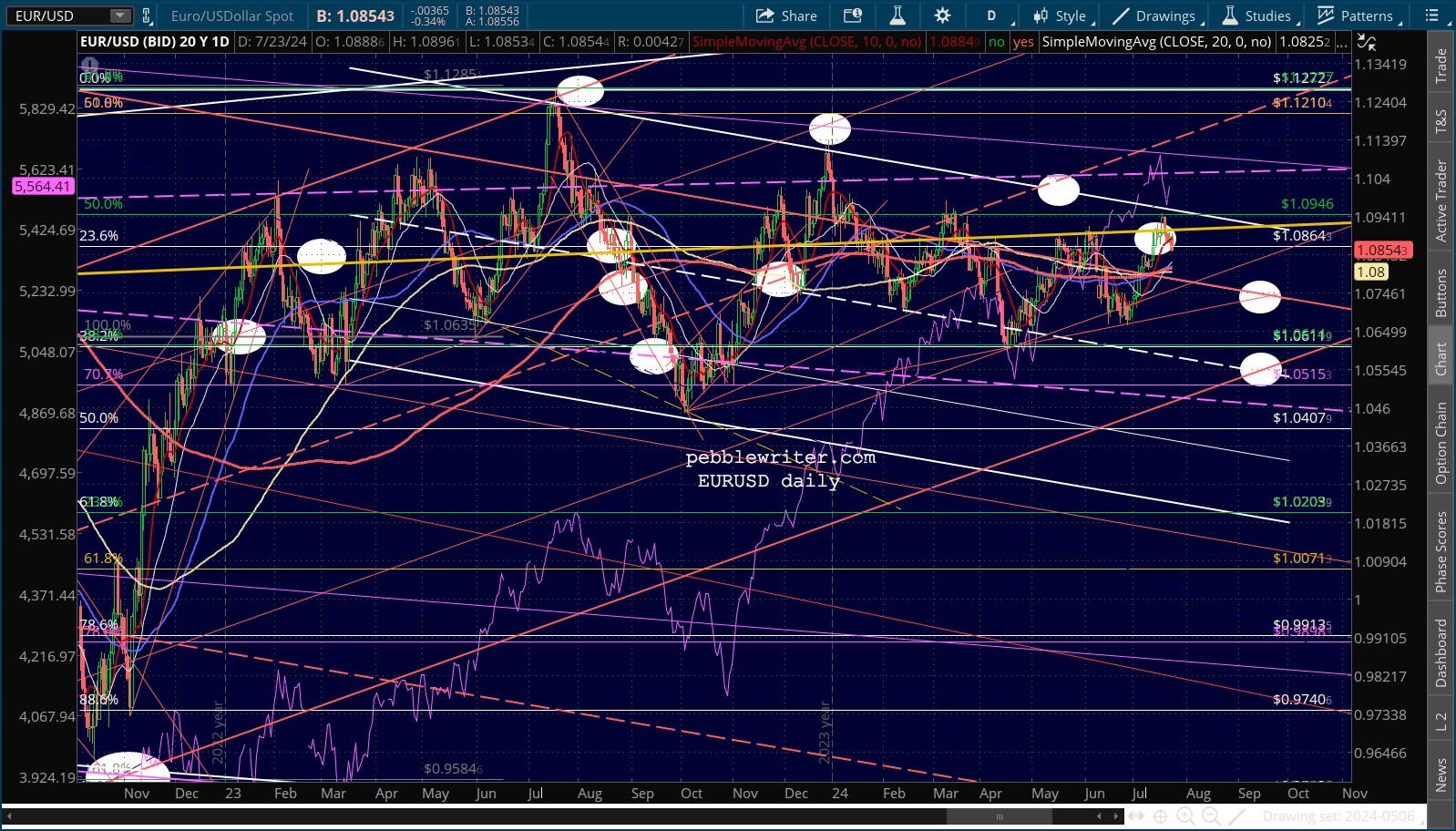Click the $0.9740 price level label

1303,700
